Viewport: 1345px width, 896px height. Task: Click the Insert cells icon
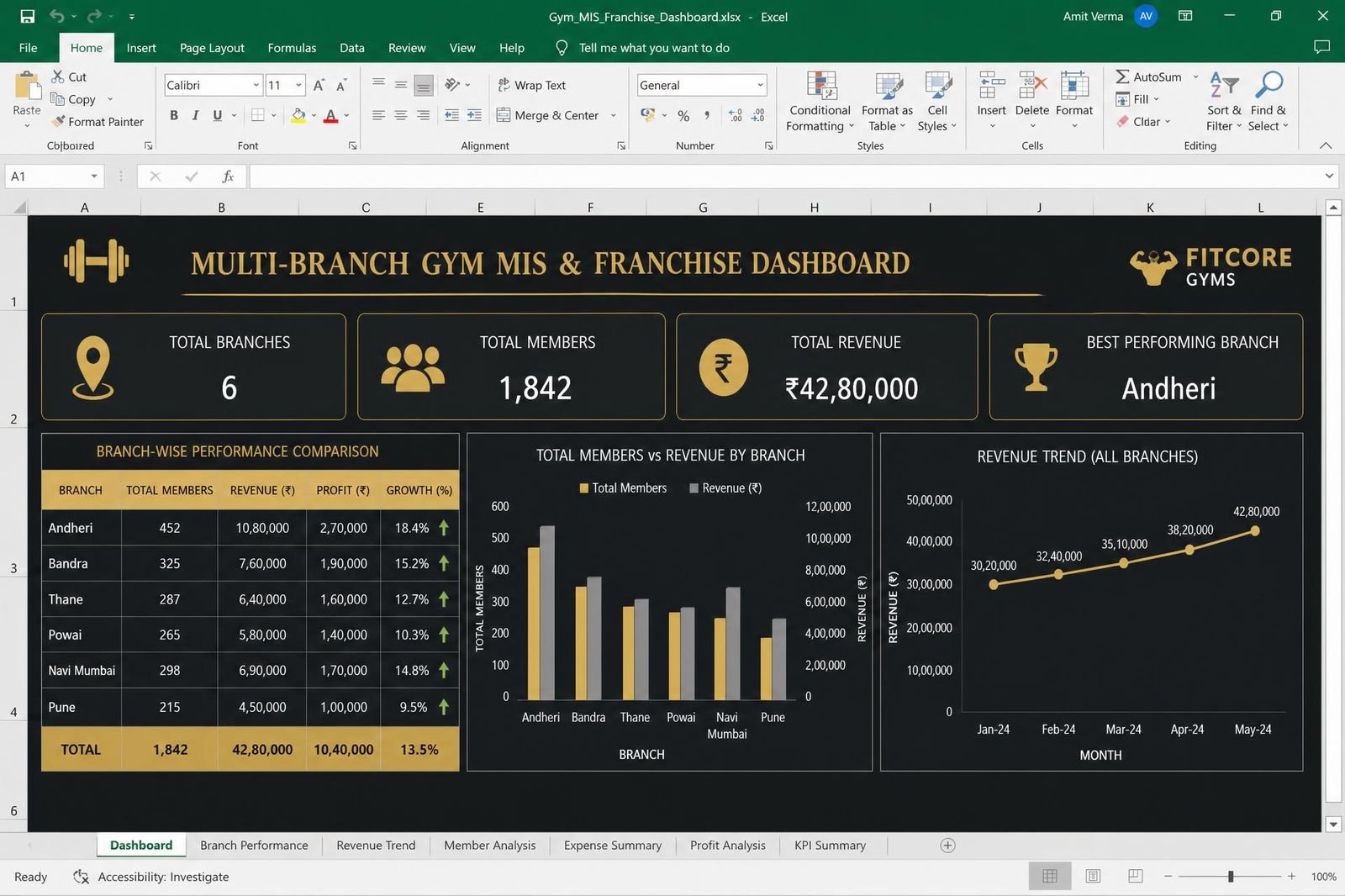point(991,85)
